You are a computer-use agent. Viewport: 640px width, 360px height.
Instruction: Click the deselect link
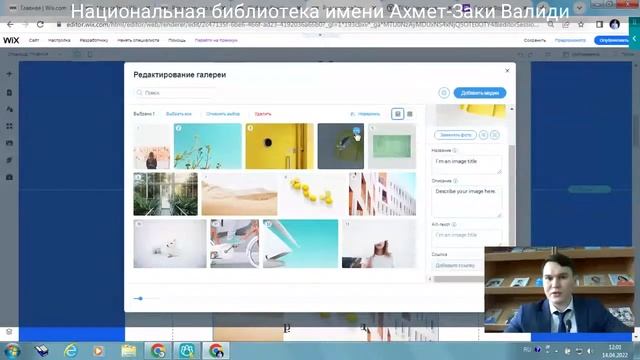pos(223,114)
